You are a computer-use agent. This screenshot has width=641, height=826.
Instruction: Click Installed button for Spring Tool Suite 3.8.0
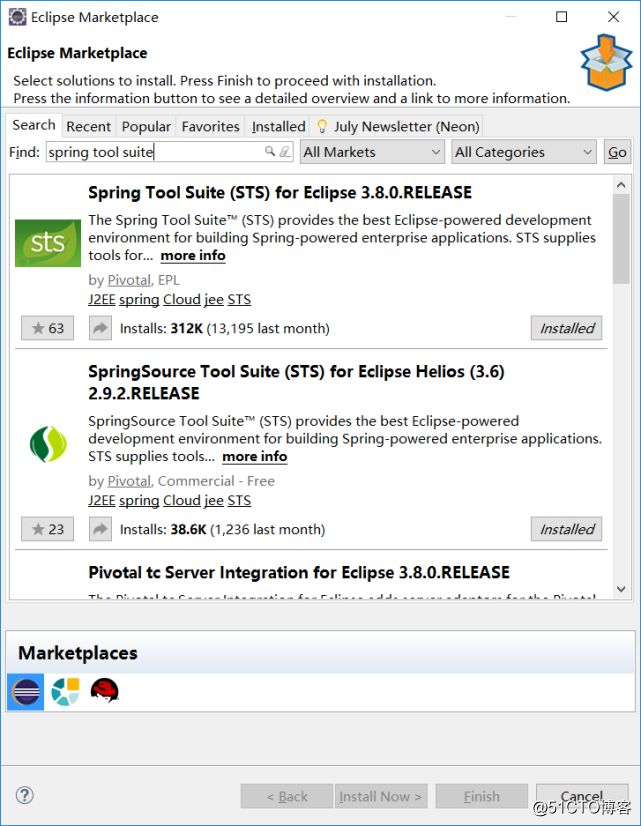(566, 328)
